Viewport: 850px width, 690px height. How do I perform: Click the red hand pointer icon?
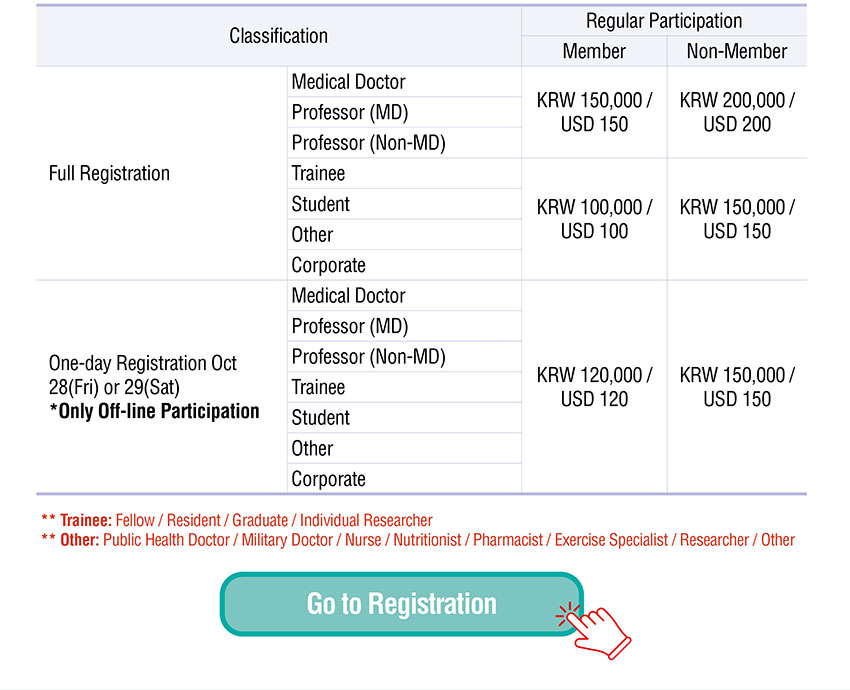594,631
